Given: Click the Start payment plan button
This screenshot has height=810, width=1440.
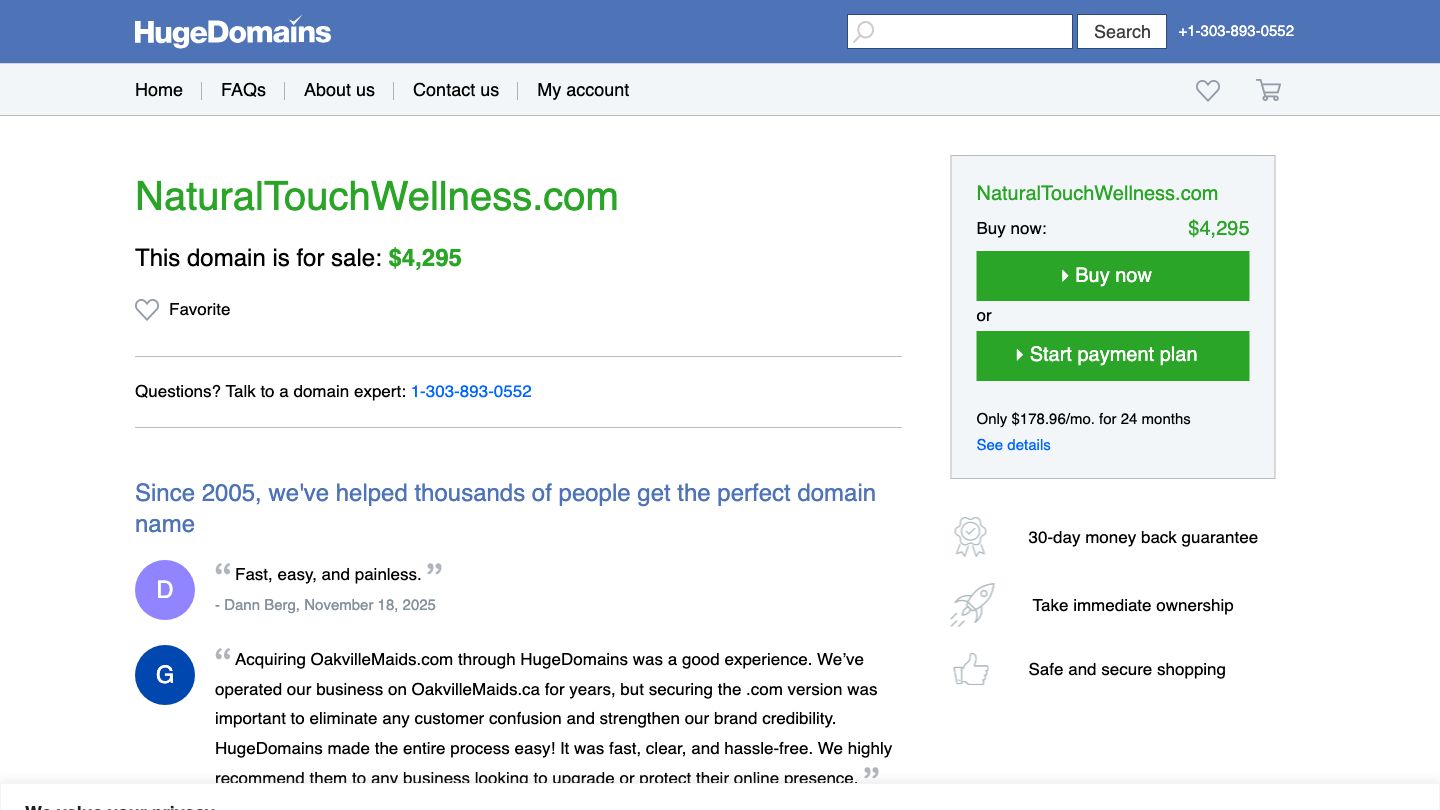Looking at the screenshot, I should point(1112,355).
